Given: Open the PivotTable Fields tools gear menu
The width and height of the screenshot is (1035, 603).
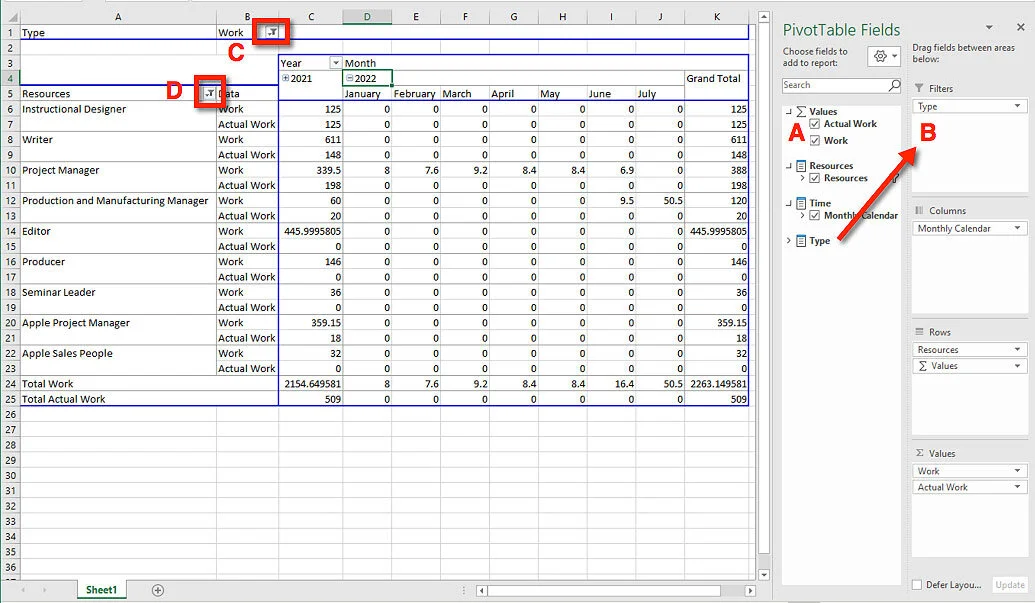Looking at the screenshot, I should coord(884,57).
